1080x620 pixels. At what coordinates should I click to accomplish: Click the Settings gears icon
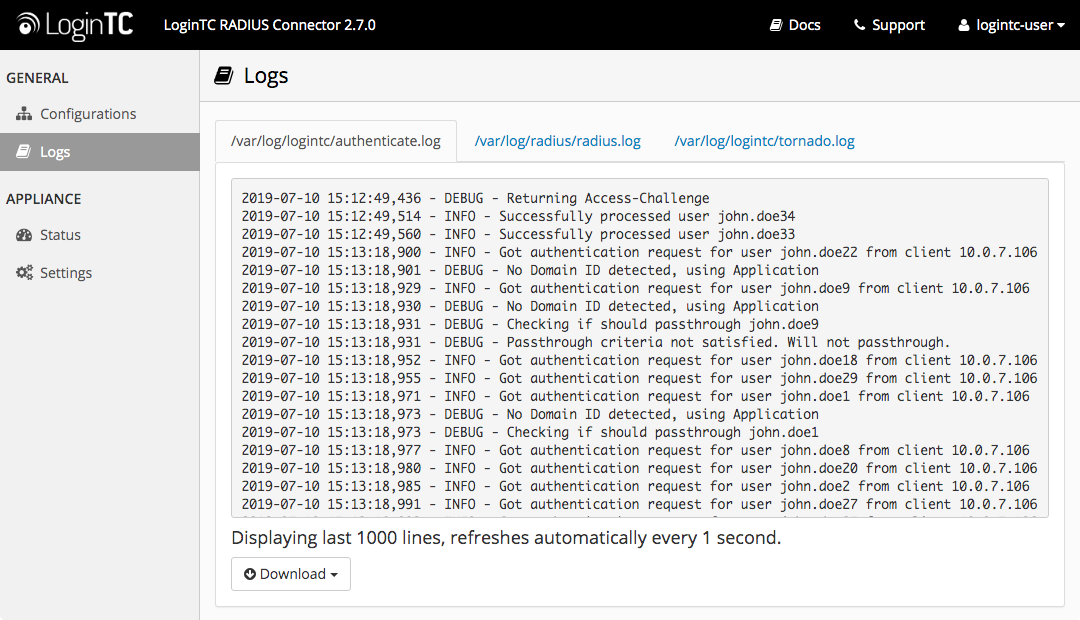[x=24, y=273]
